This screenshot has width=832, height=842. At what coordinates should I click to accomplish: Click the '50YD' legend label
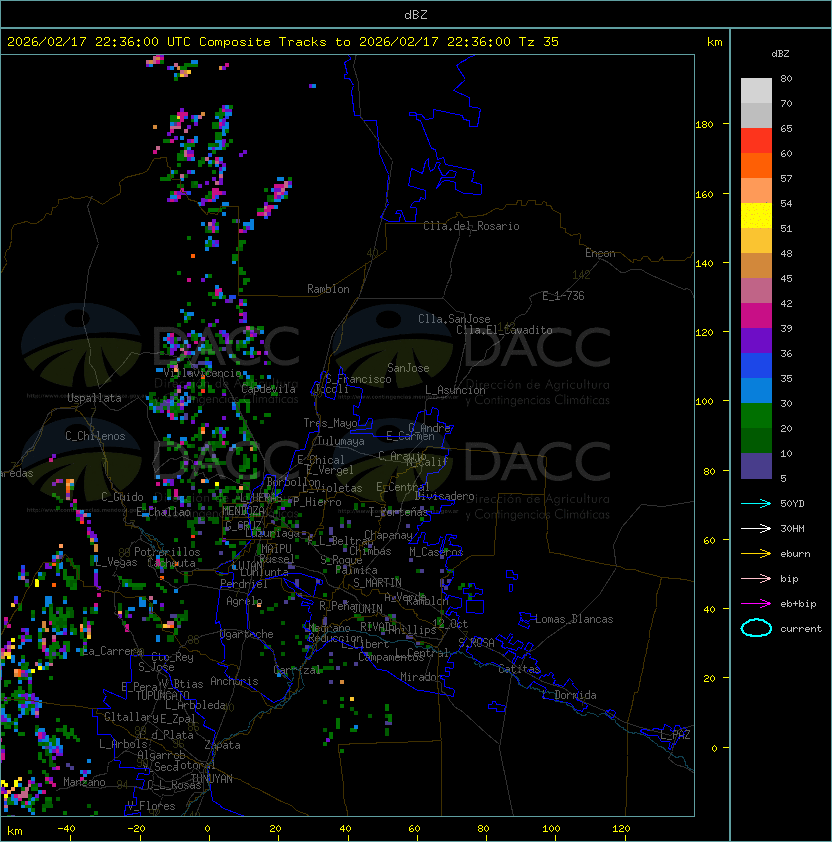792,503
